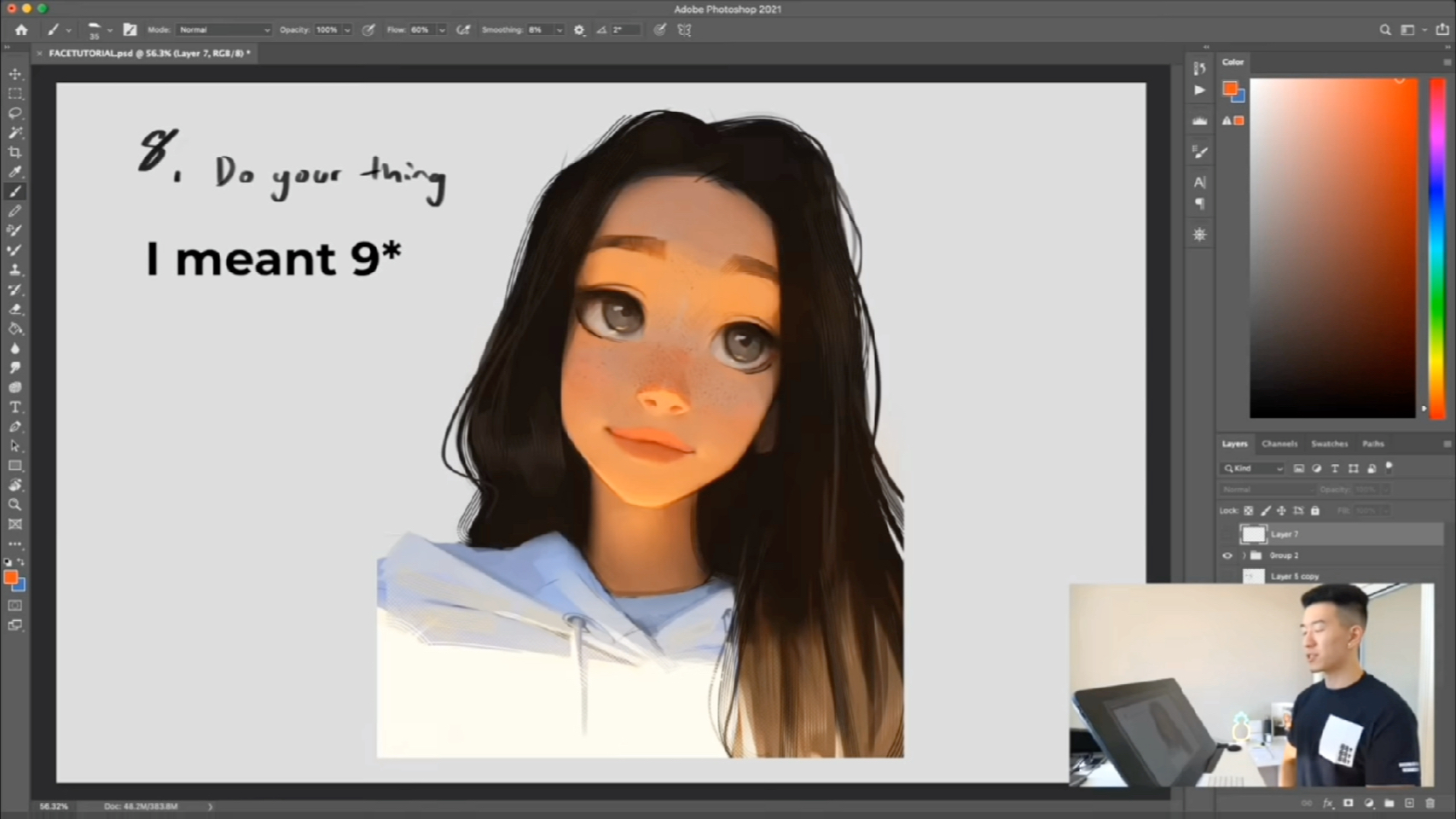The width and height of the screenshot is (1456, 819).
Task: Open the brush Mode dropdown
Action: 224,30
